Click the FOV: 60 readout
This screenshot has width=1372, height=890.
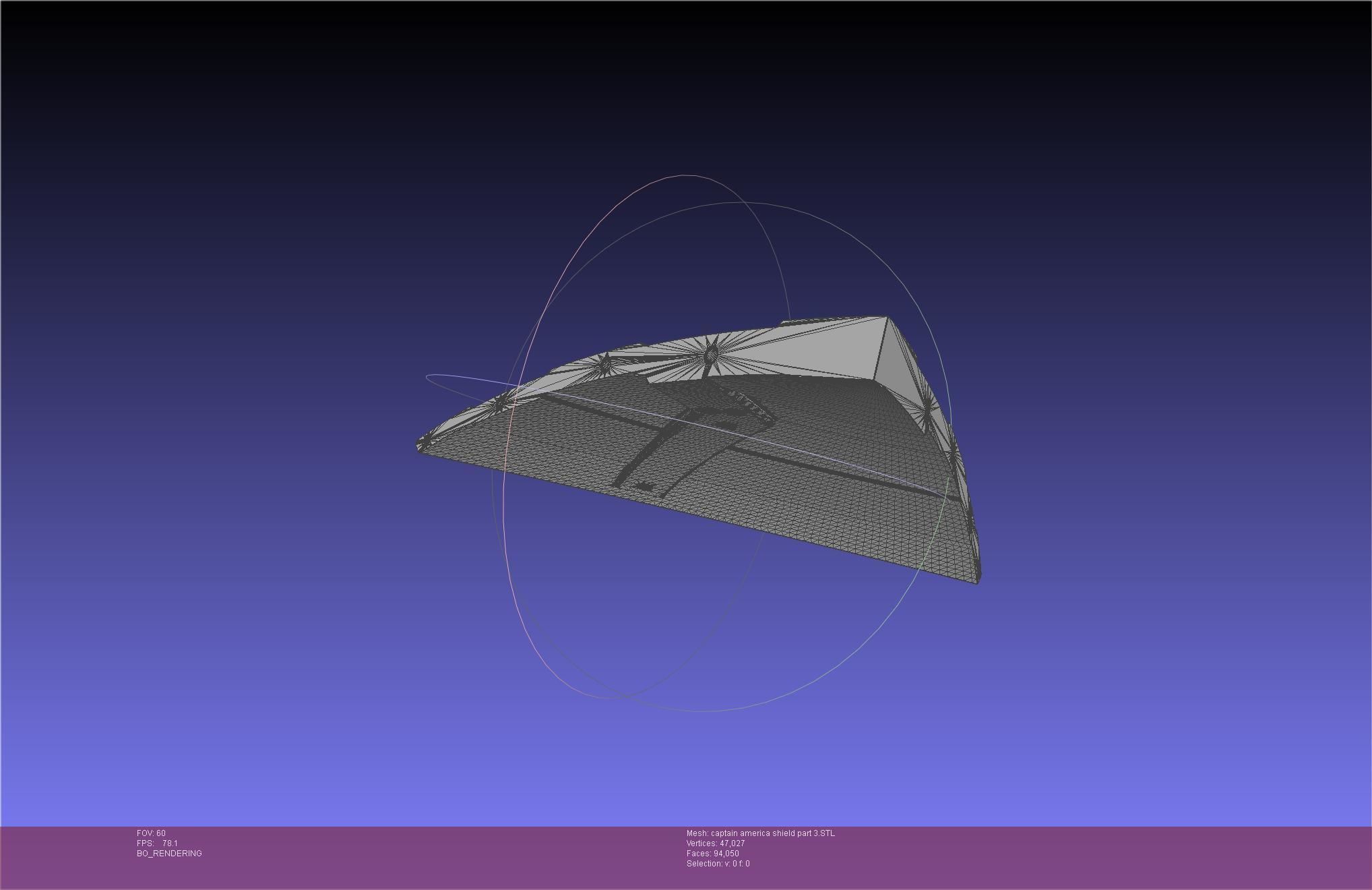[x=151, y=833]
